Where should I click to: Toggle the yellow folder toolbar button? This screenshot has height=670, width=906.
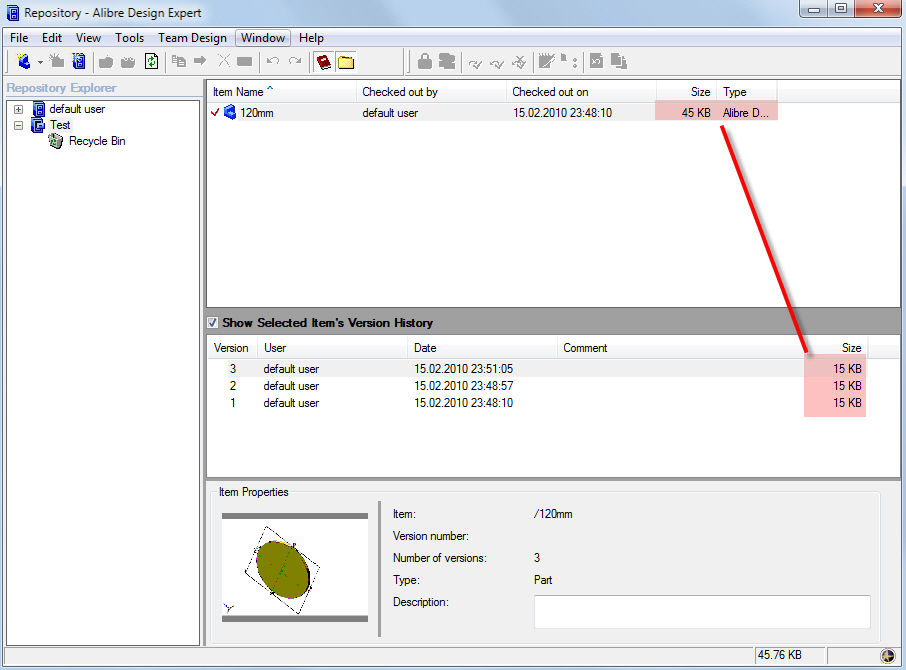(x=346, y=62)
